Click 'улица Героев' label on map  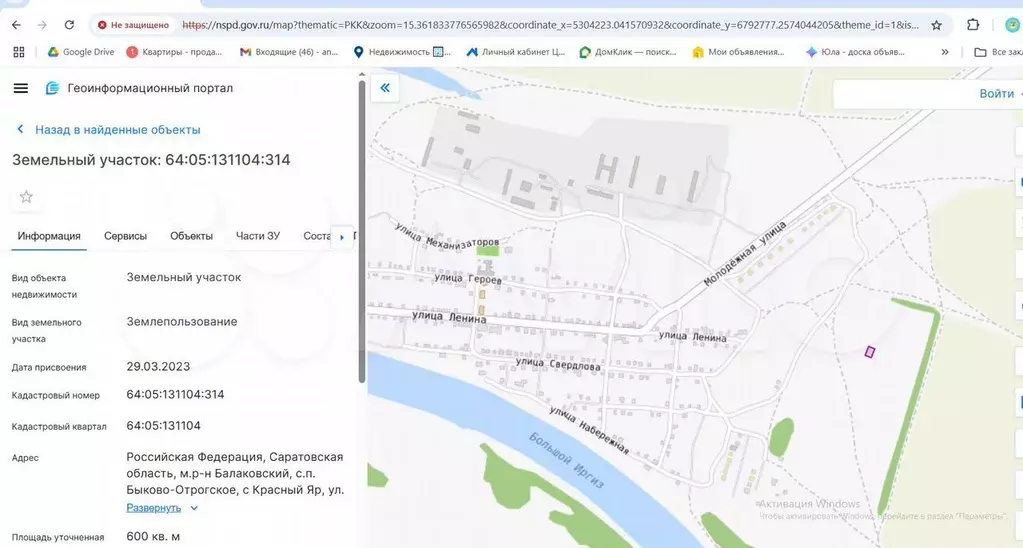(468, 279)
